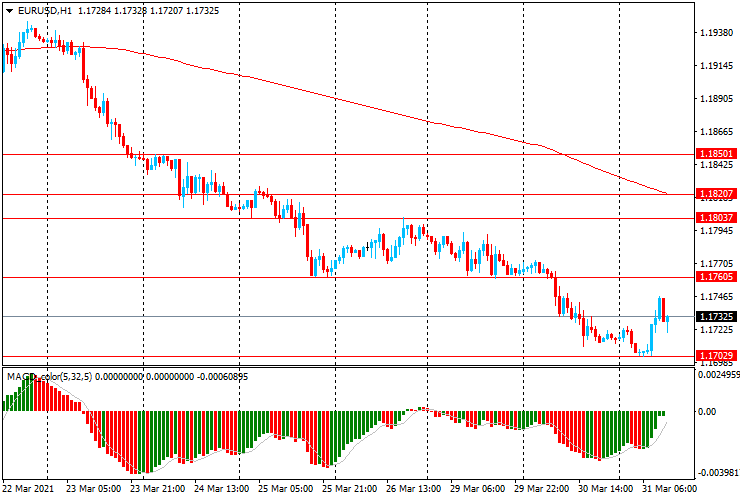
Task: Click the 1.18665 price scale value
Action: coord(716,132)
